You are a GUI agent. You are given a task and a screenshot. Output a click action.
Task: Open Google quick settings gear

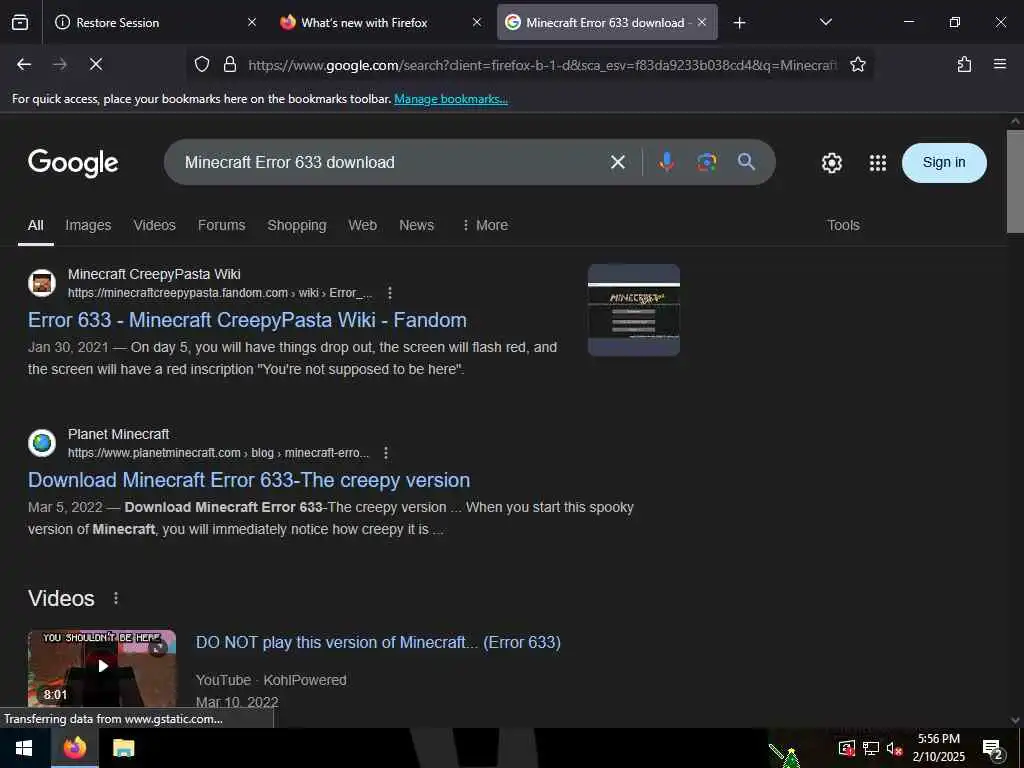tap(831, 163)
